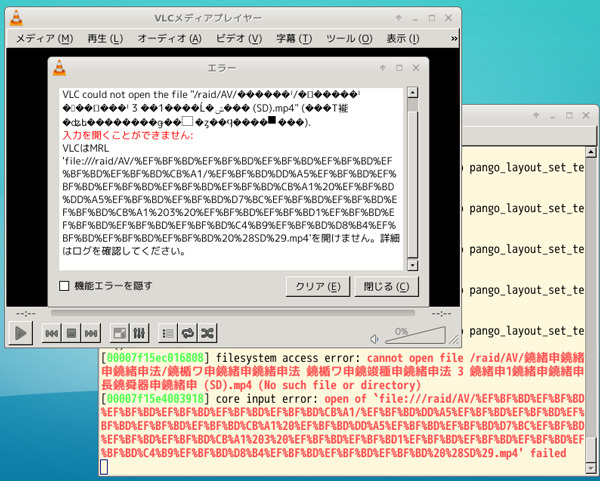600x481 pixels.
Task: Open the 字幕 (T) menu
Action: pos(294,39)
